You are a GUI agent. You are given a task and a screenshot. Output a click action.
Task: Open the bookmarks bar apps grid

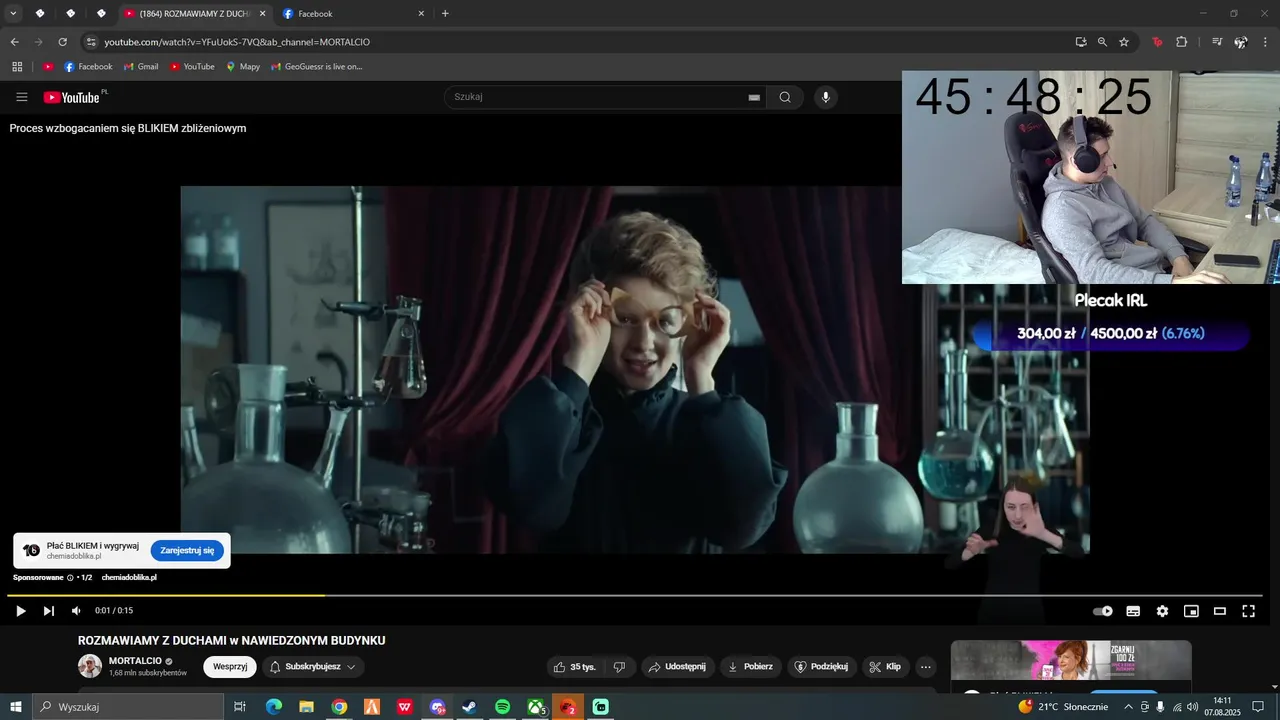tap(17, 67)
